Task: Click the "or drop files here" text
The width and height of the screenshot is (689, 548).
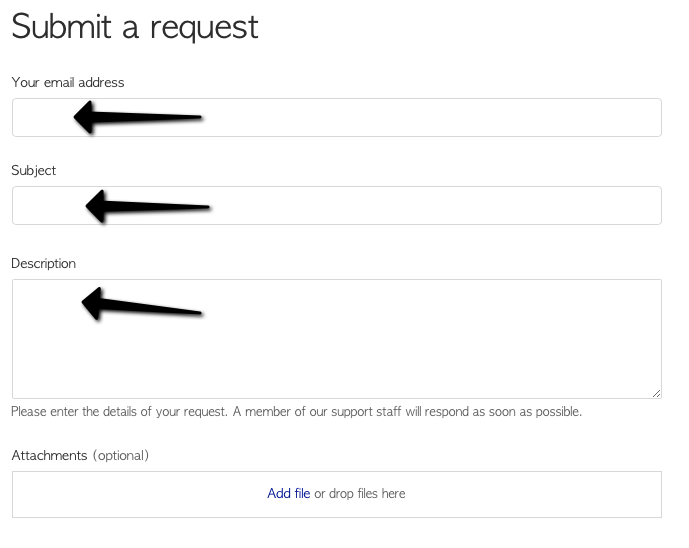Action: [x=360, y=493]
